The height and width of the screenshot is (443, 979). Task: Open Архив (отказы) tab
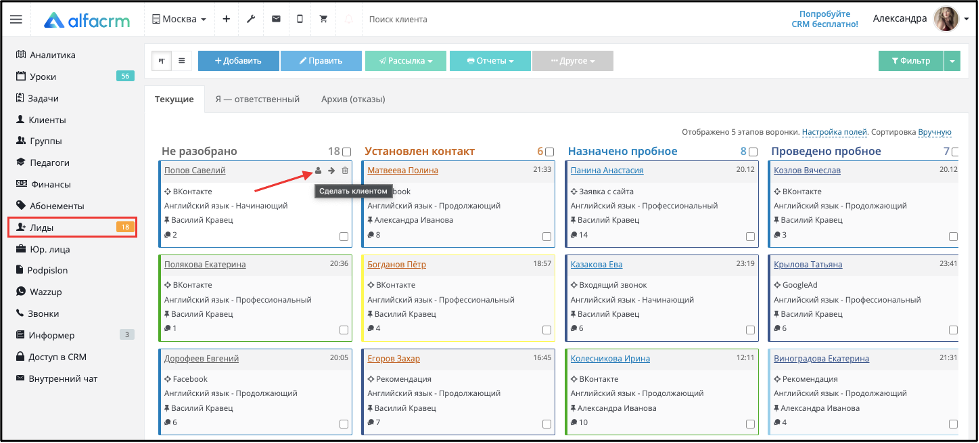pos(353,99)
